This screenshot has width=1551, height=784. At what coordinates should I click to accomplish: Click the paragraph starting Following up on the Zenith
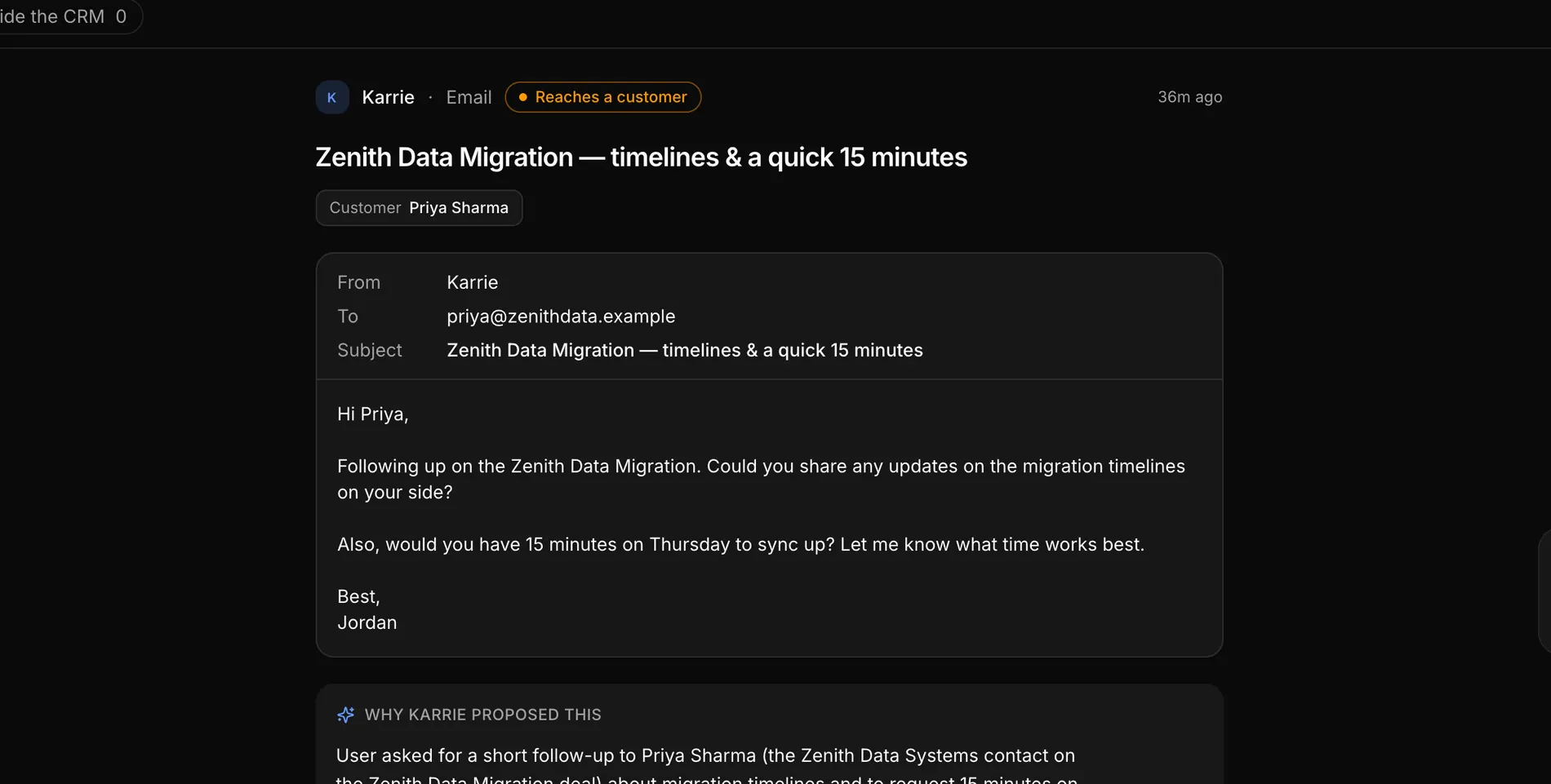pos(761,479)
